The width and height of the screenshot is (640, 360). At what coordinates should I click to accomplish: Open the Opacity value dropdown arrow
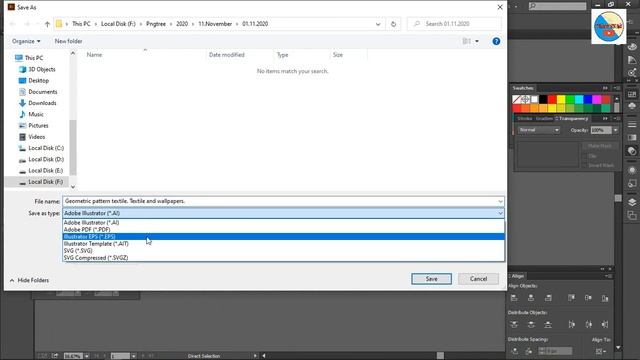616,130
